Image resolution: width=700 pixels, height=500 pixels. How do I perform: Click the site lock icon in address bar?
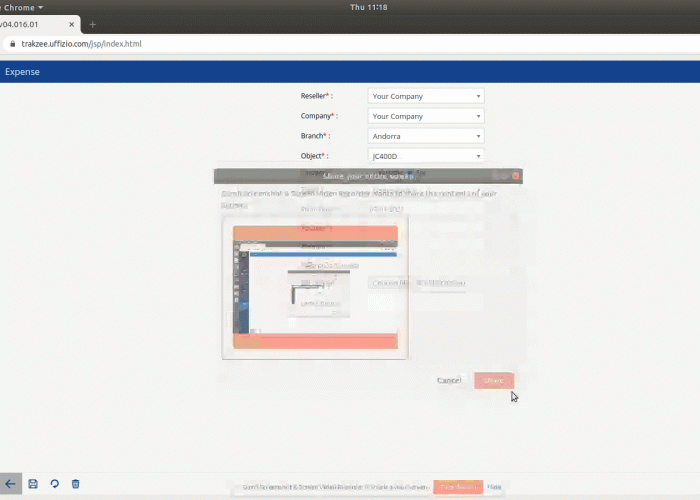pyautogui.click(x=12, y=44)
